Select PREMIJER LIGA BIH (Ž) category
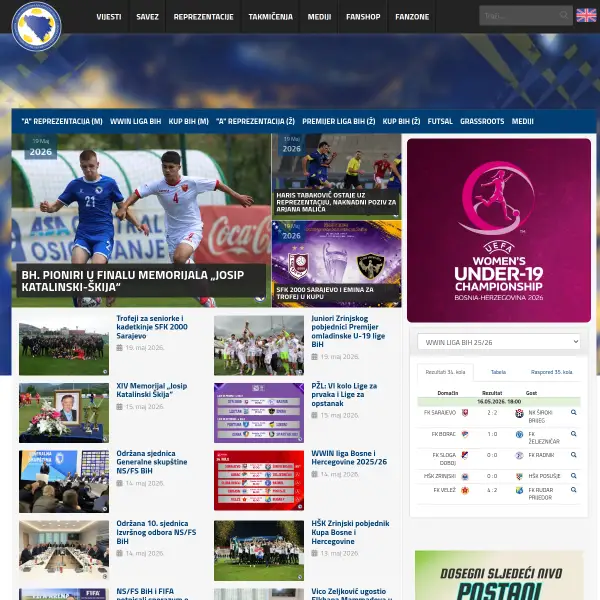 pyautogui.click(x=339, y=121)
